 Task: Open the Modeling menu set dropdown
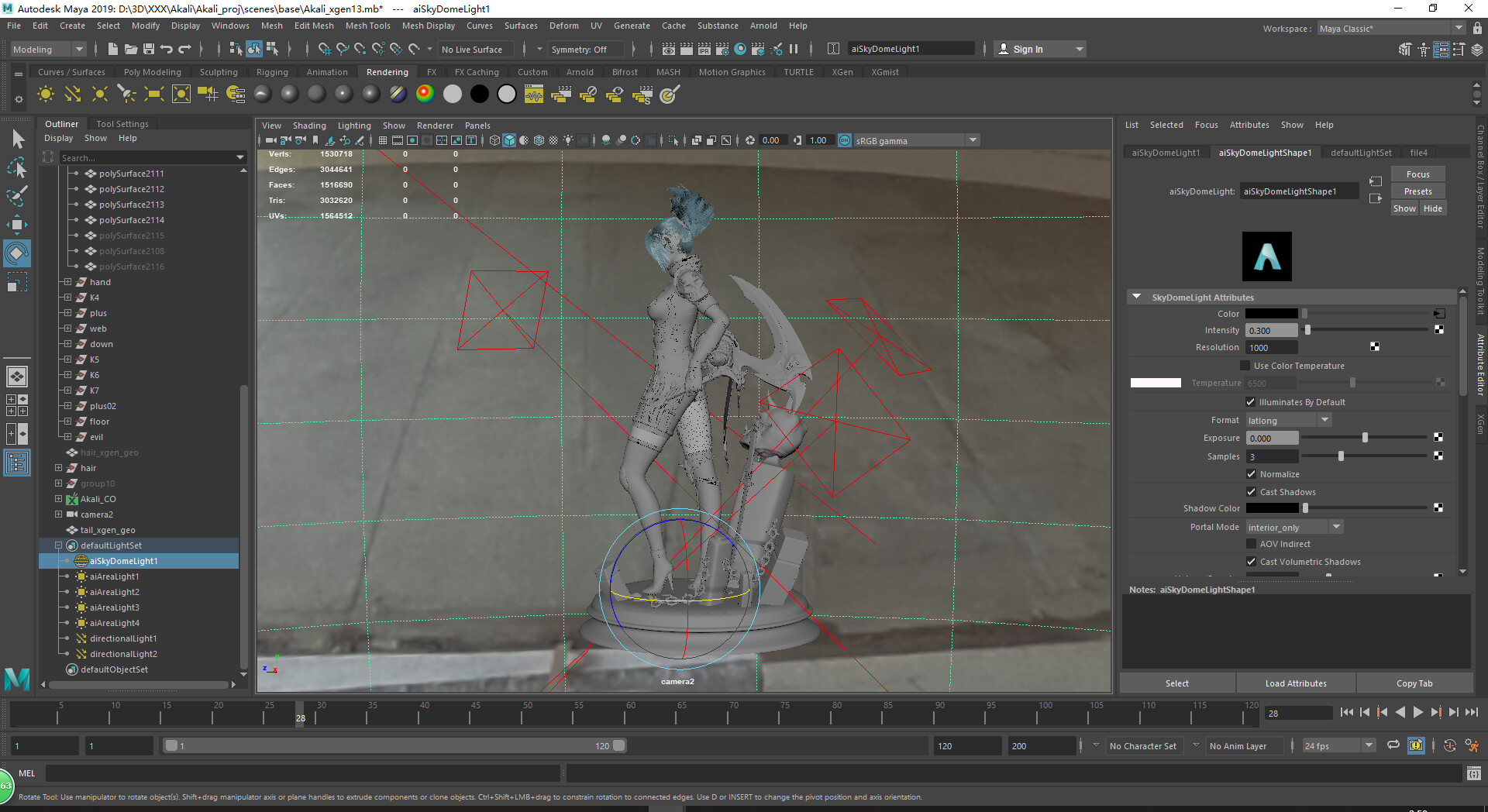(x=48, y=49)
